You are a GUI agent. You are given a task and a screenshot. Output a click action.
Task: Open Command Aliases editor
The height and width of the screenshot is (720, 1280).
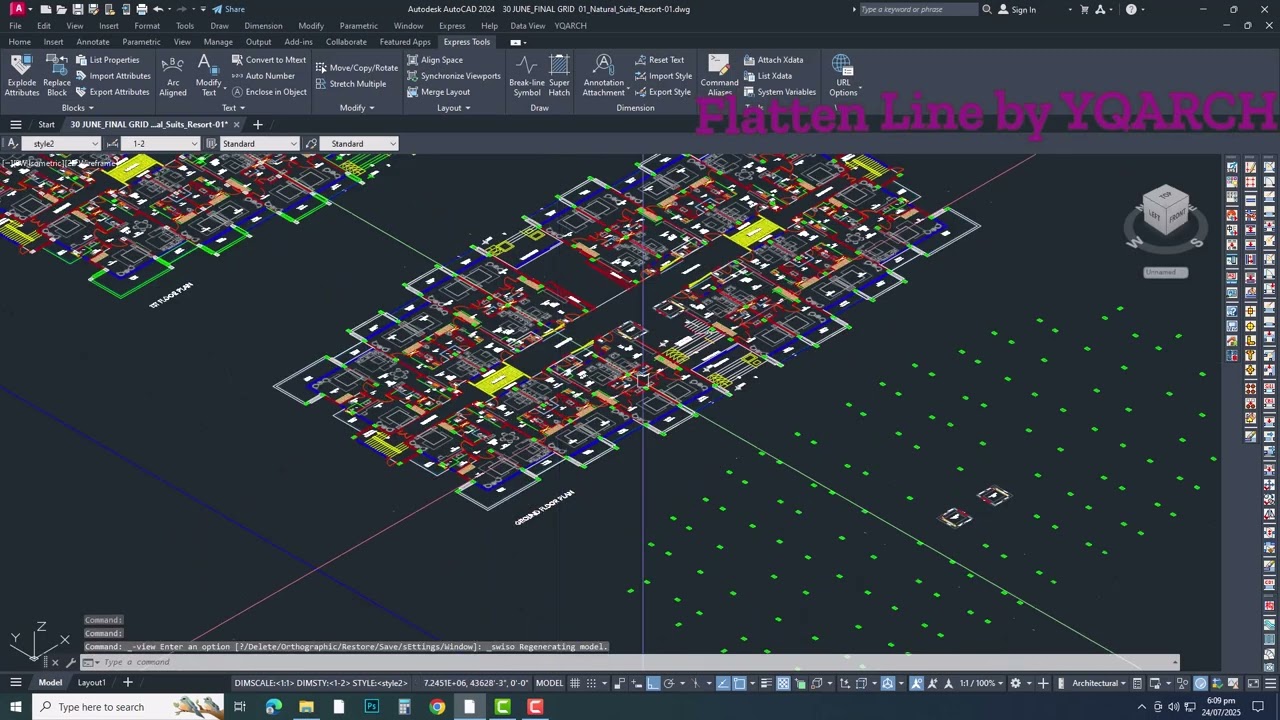click(719, 76)
